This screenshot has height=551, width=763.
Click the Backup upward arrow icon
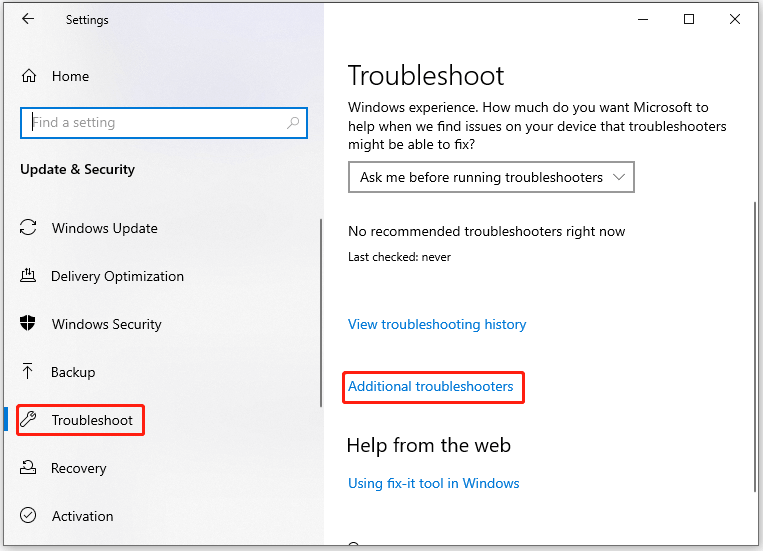coord(28,371)
